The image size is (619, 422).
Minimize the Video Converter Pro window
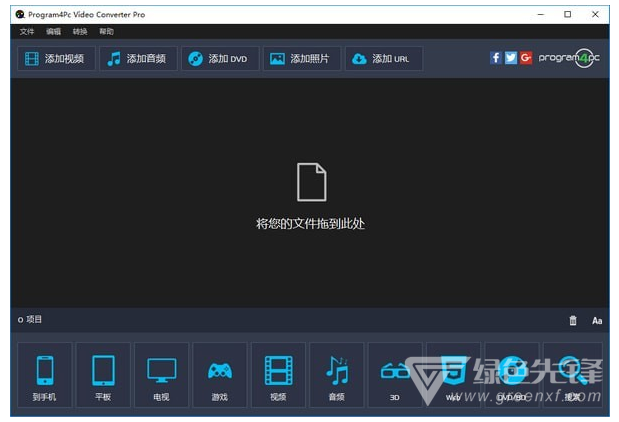[541, 14]
